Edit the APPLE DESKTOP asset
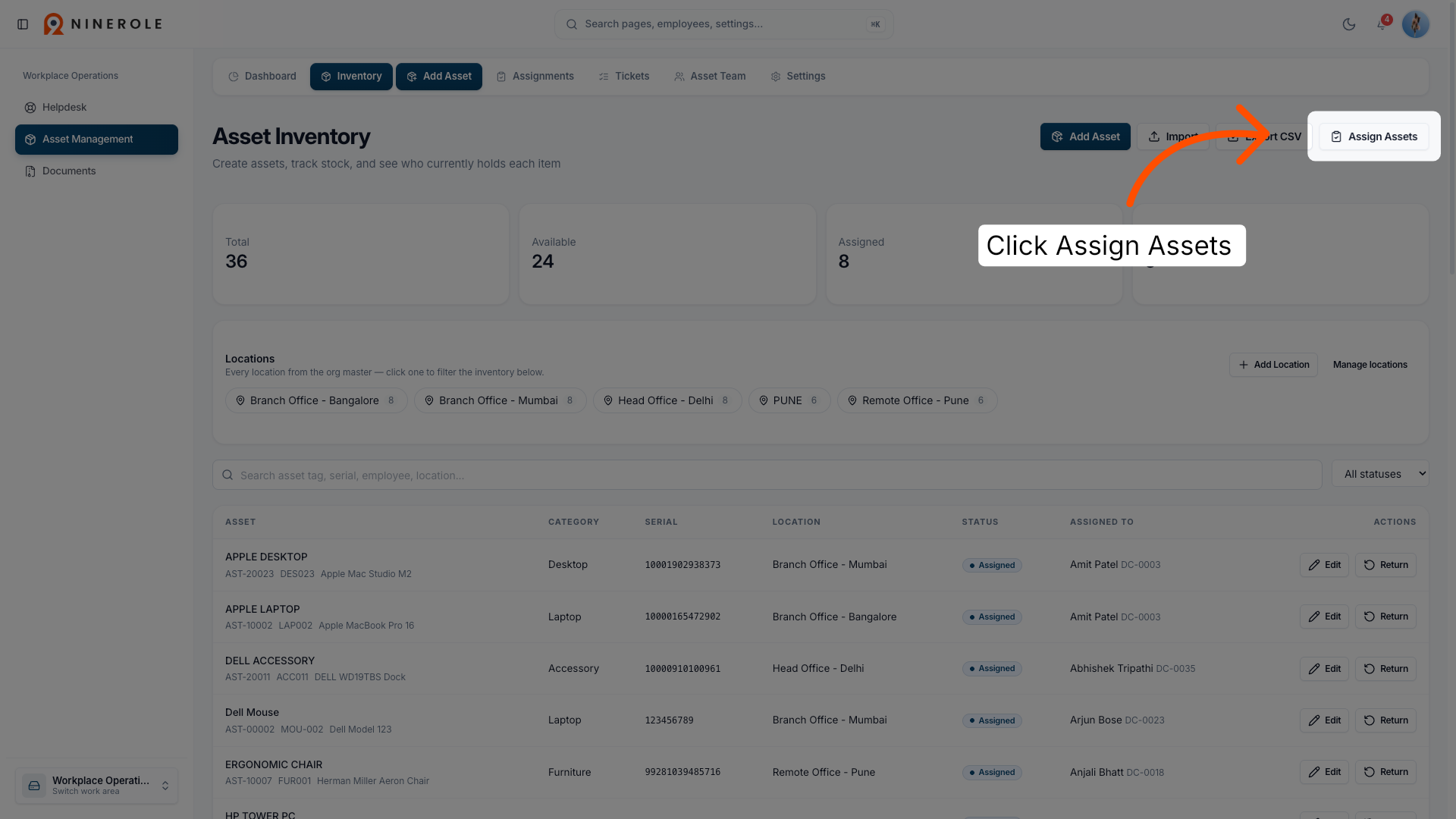 point(1324,565)
